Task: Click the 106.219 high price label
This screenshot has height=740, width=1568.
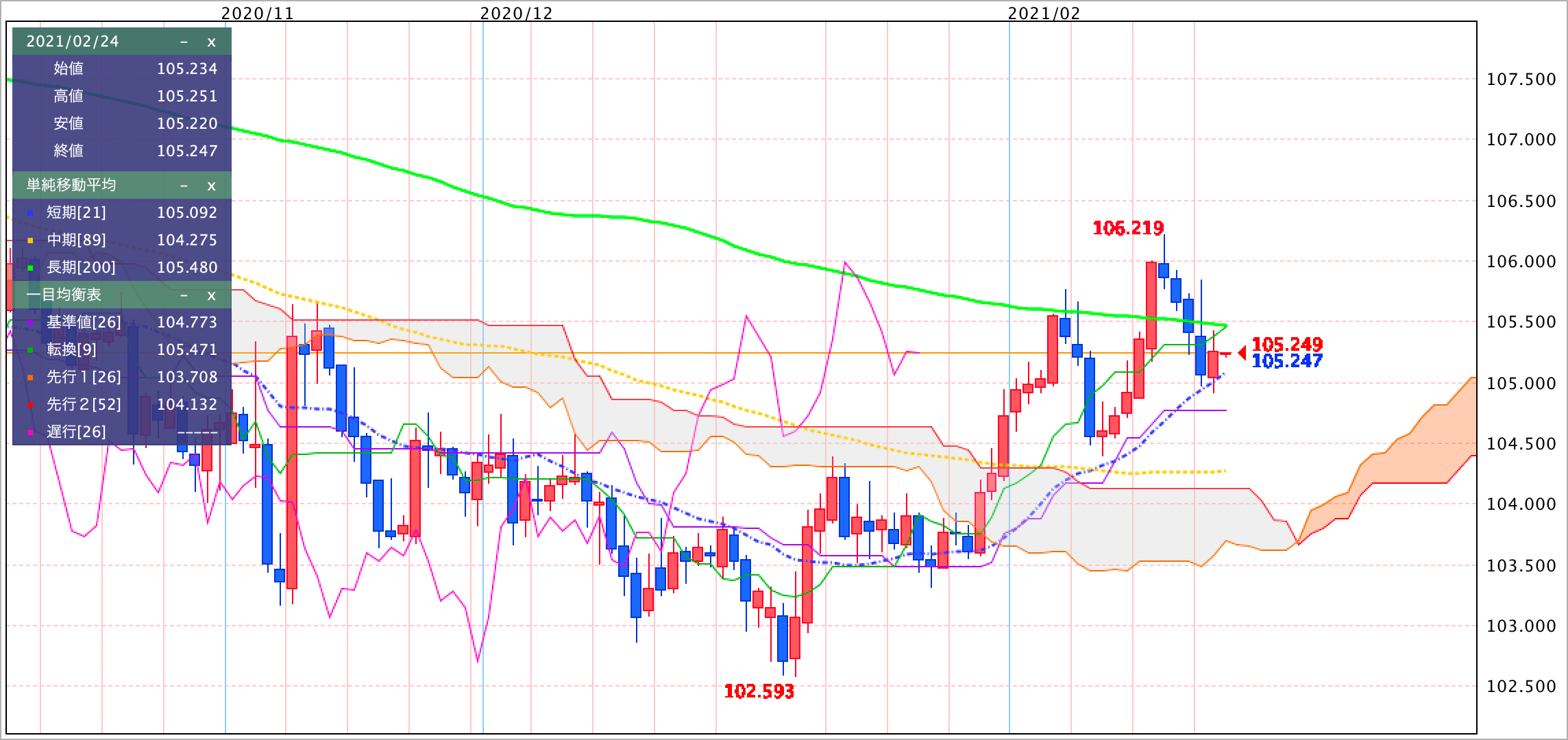Action: [1128, 228]
